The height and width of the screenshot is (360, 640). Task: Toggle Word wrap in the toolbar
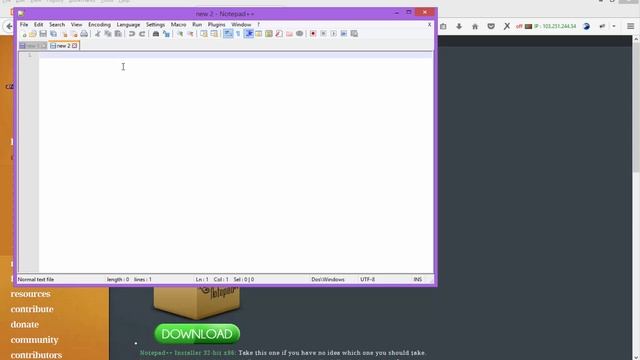coord(228,34)
